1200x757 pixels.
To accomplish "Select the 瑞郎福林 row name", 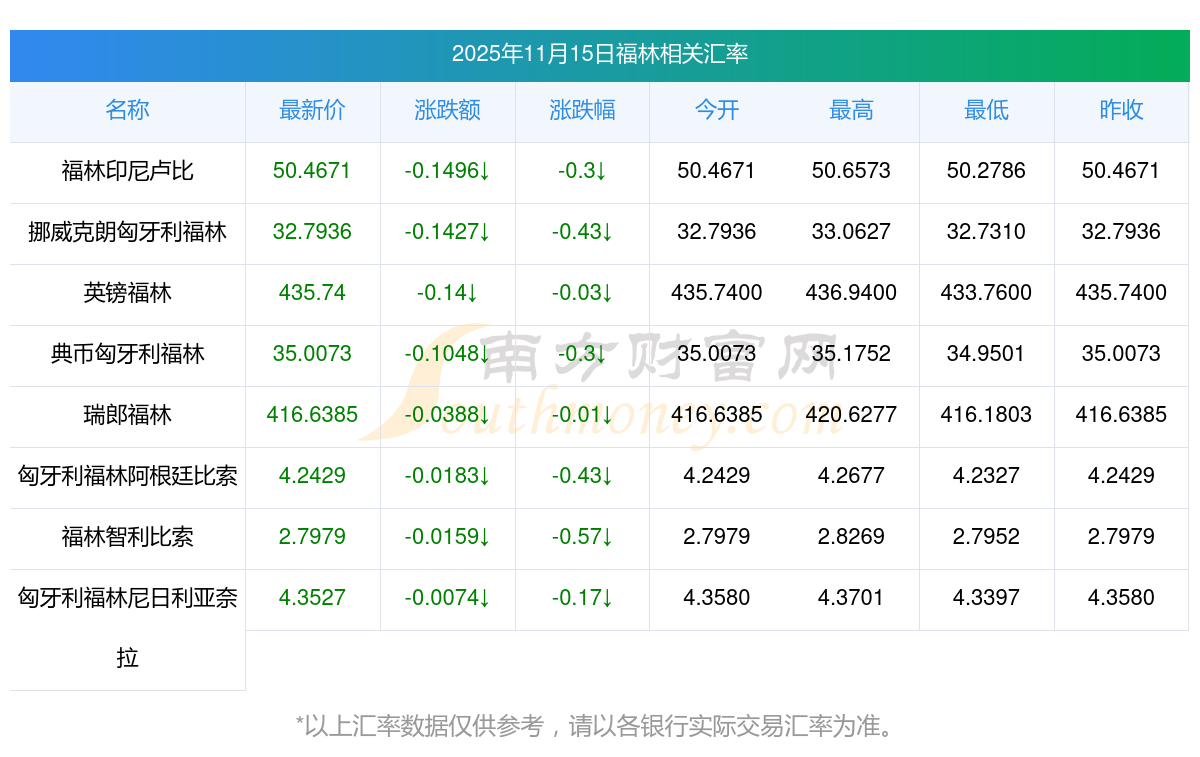I will coord(127,415).
